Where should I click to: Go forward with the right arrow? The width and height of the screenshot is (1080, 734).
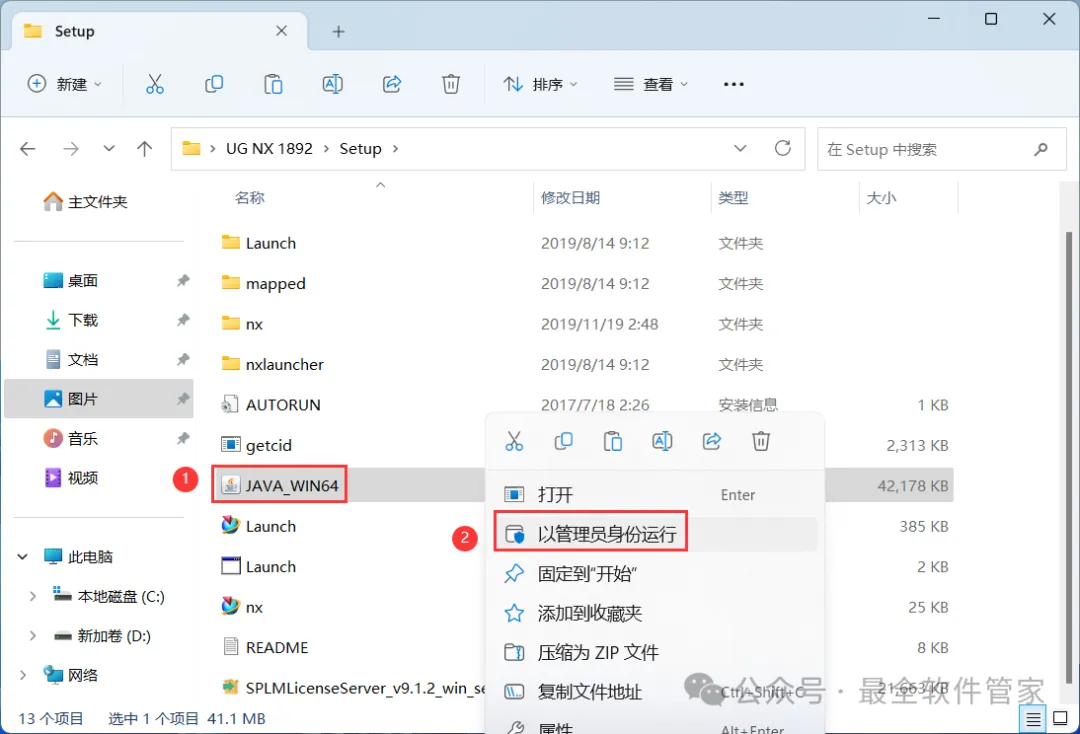(71, 149)
